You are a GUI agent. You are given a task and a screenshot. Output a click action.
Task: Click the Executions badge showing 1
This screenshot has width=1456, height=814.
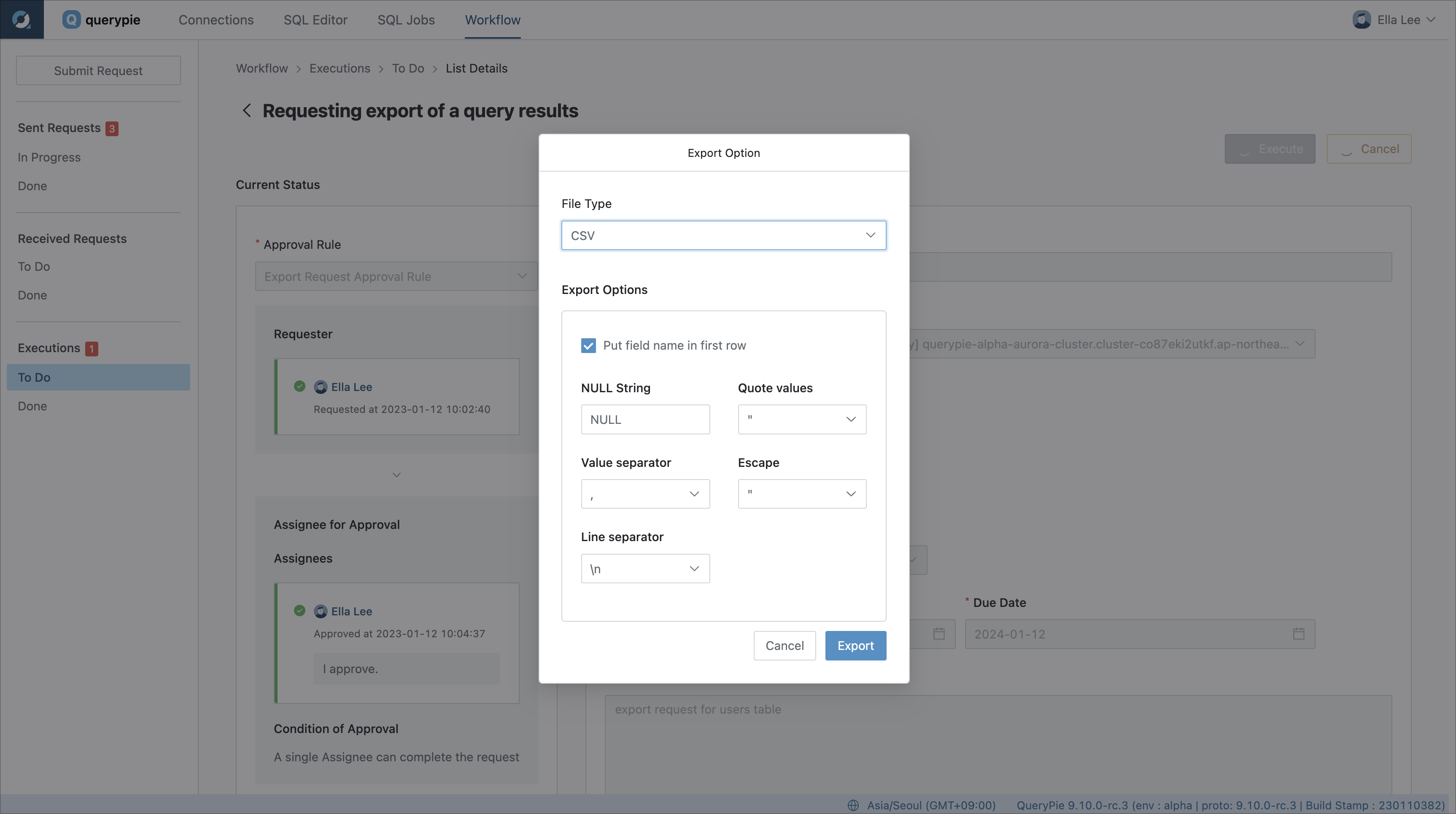[x=92, y=349]
